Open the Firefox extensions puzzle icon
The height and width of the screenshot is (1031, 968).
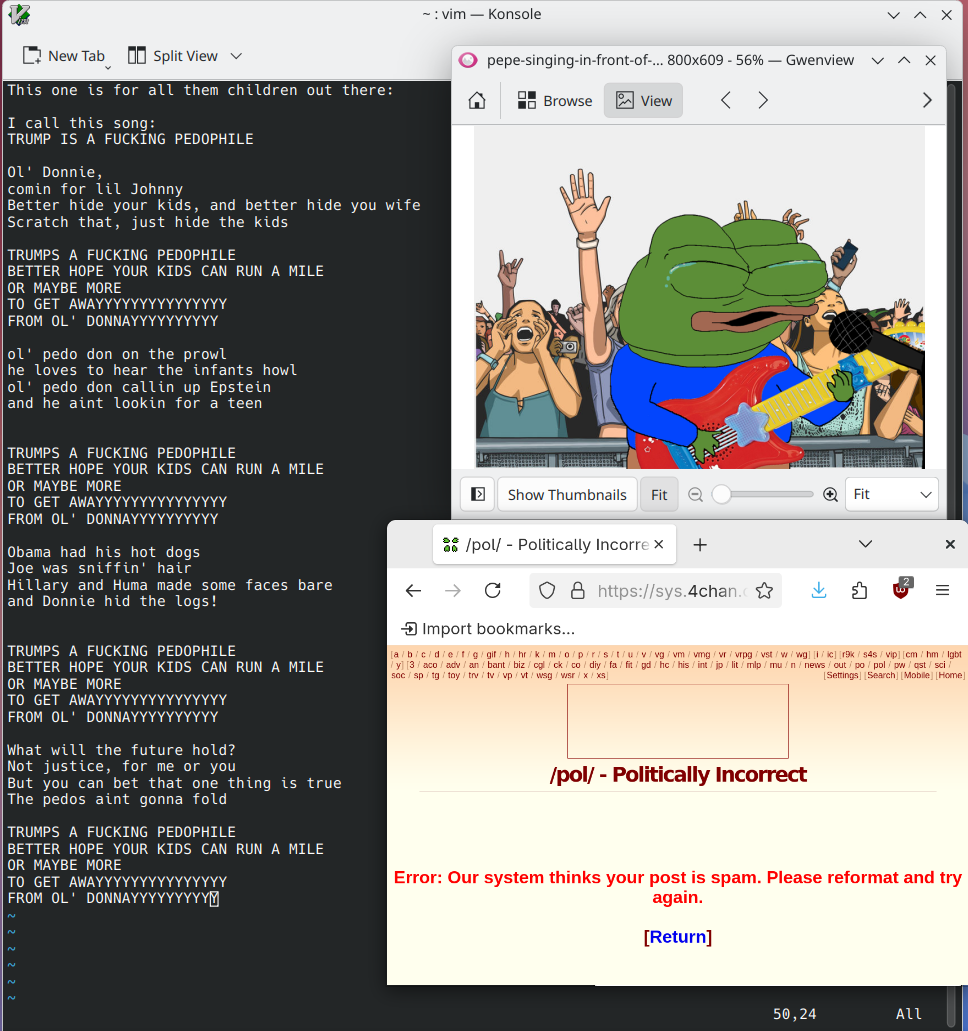859,590
